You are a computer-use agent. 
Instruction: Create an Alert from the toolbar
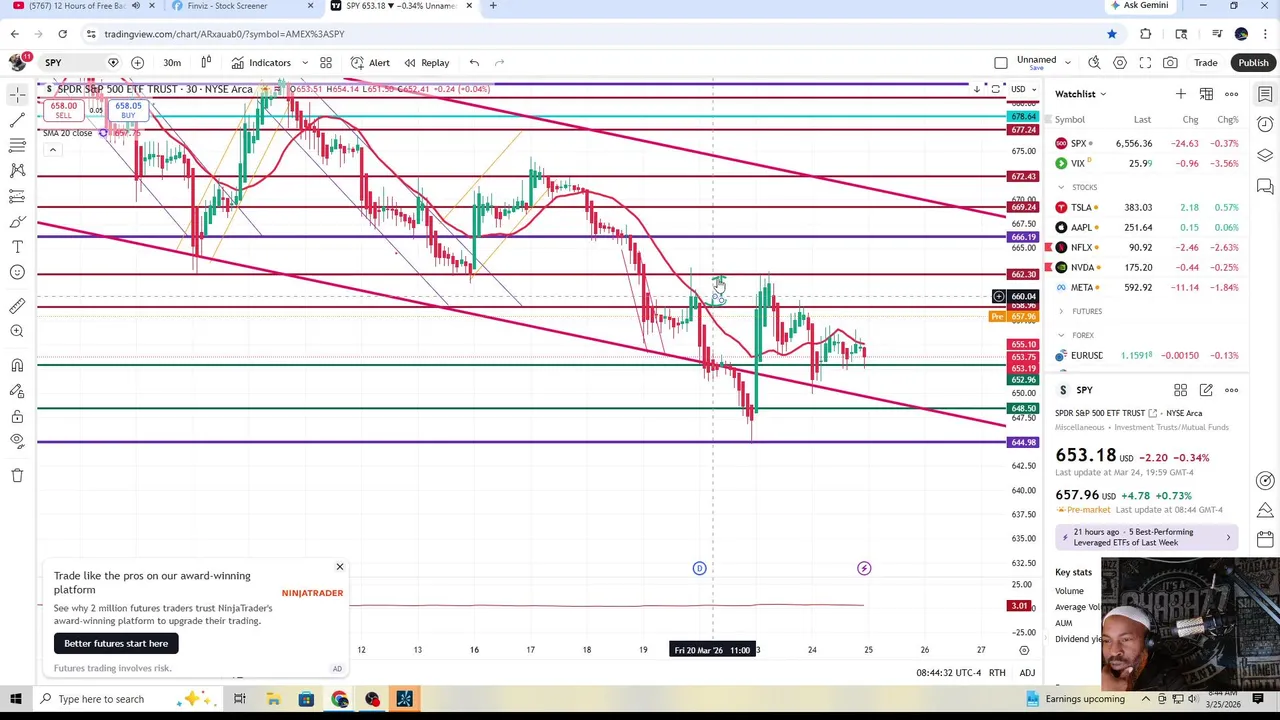point(370,62)
